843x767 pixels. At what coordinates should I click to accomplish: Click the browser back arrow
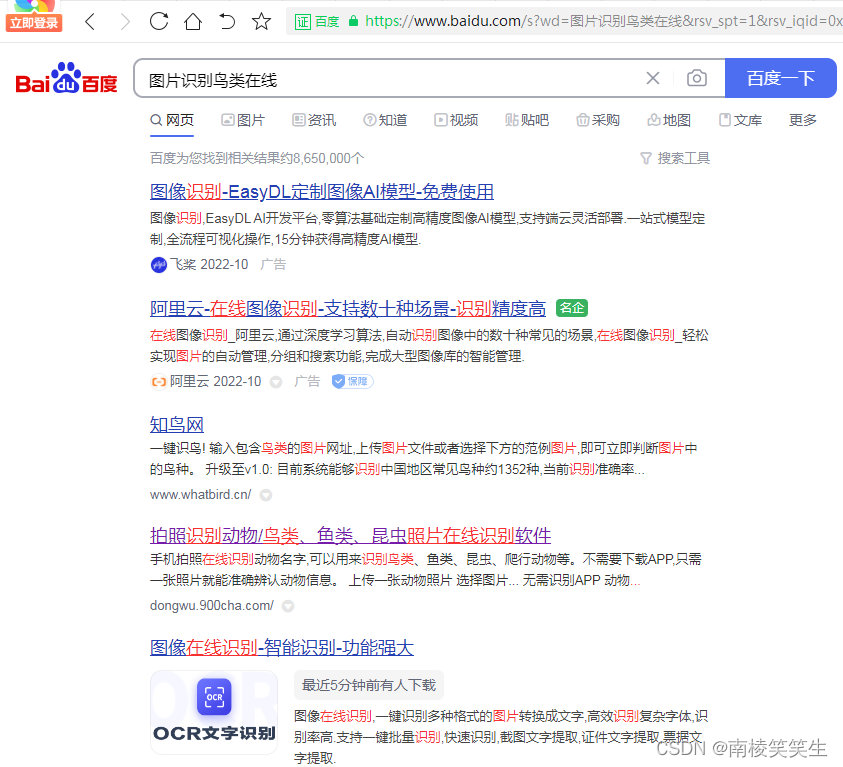coord(90,21)
